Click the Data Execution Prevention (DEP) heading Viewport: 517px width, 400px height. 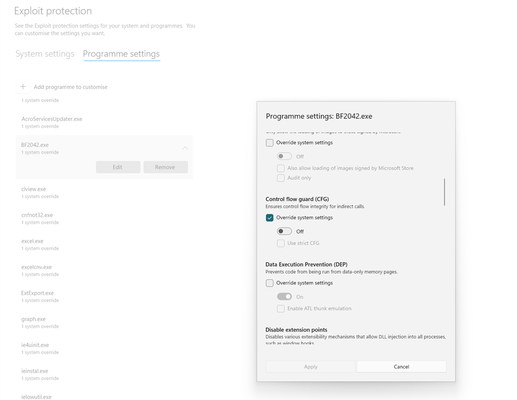pyautogui.click(x=306, y=264)
